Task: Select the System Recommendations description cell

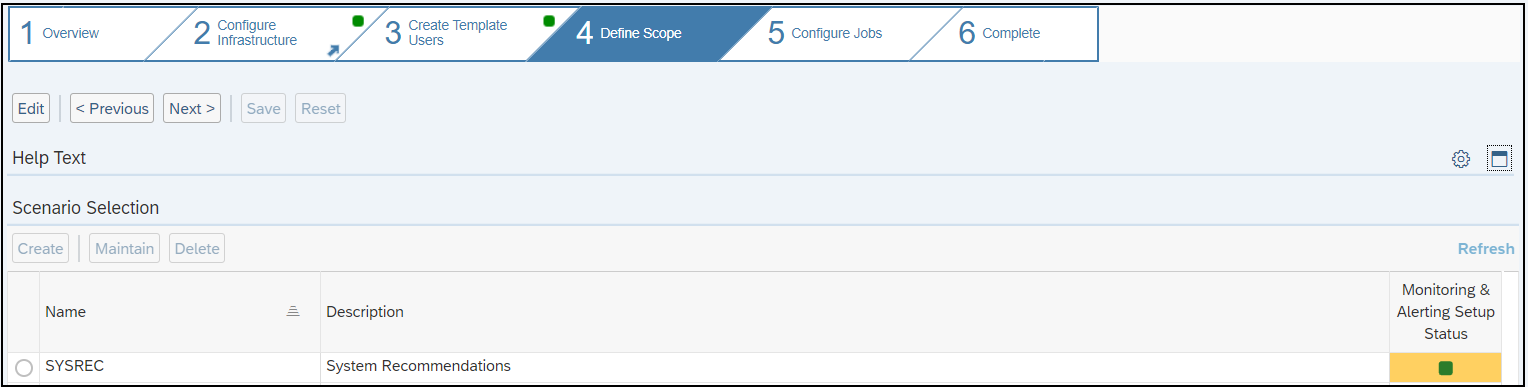Action: coord(854,367)
